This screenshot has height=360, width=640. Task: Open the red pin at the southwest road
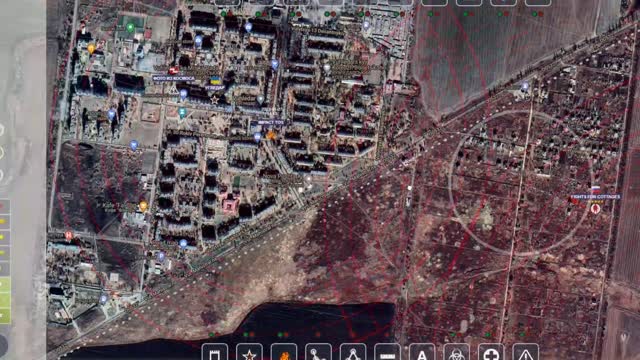pyautogui.click(x=69, y=236)
